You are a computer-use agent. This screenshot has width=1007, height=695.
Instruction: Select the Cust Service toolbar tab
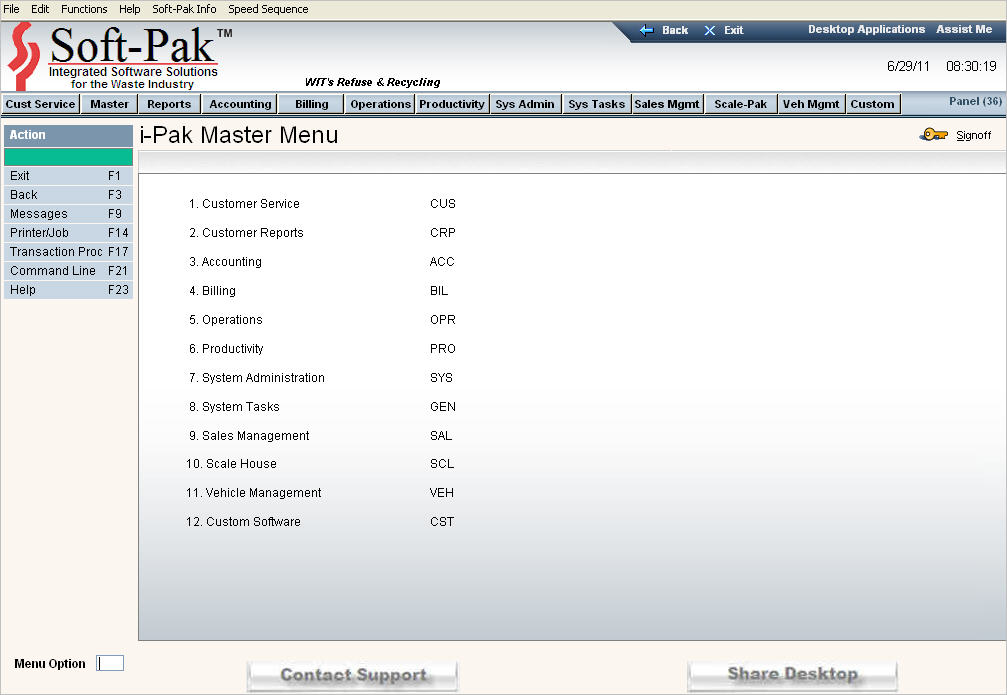(x=40, y=104)
